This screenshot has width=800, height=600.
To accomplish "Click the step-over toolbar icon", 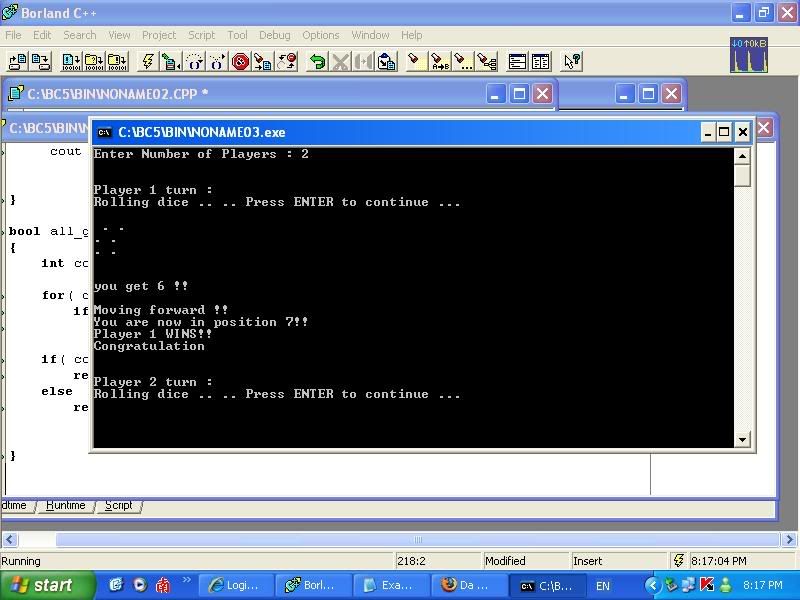I will coord(194,62).
